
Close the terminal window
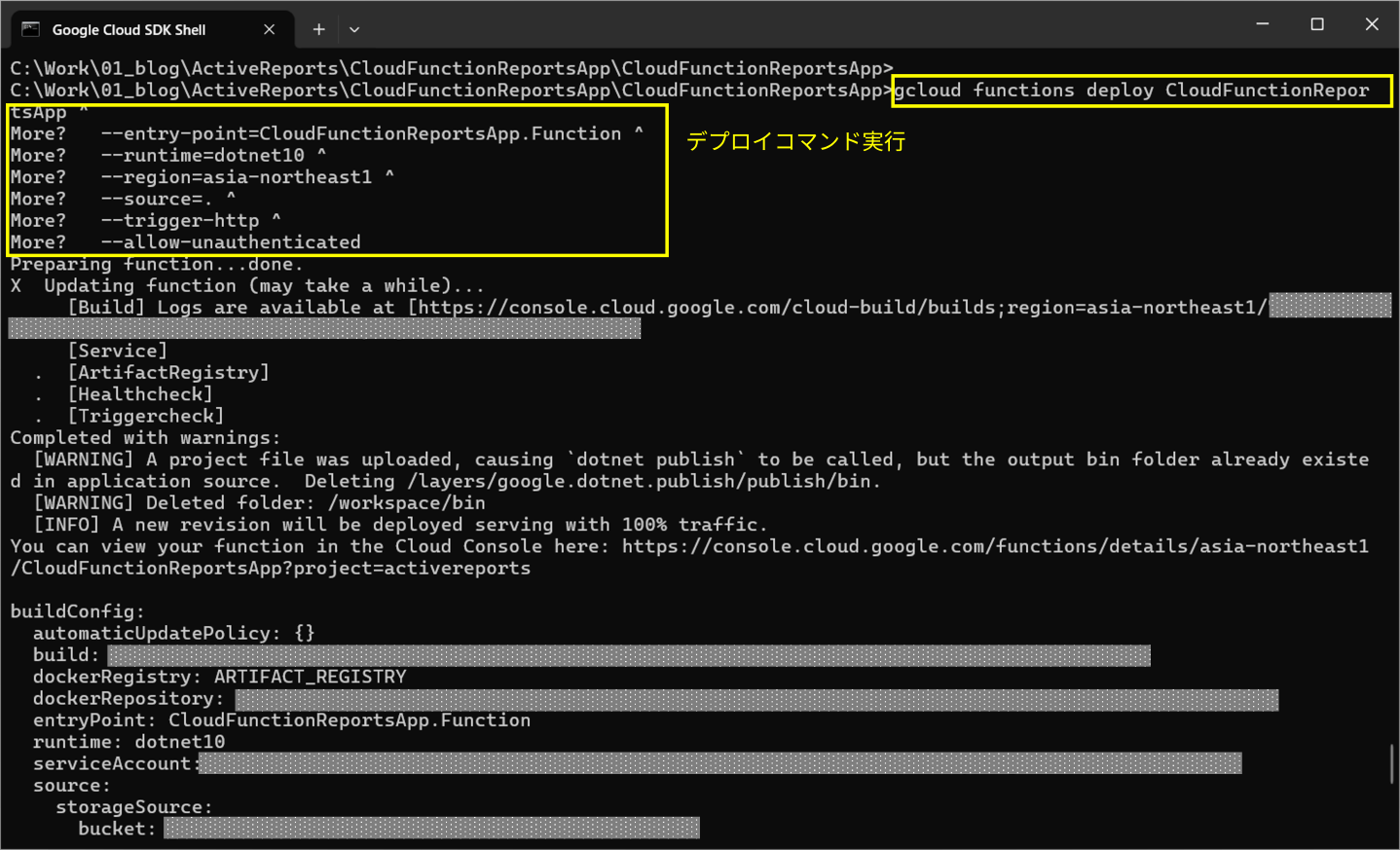[x=1372, y=24]
